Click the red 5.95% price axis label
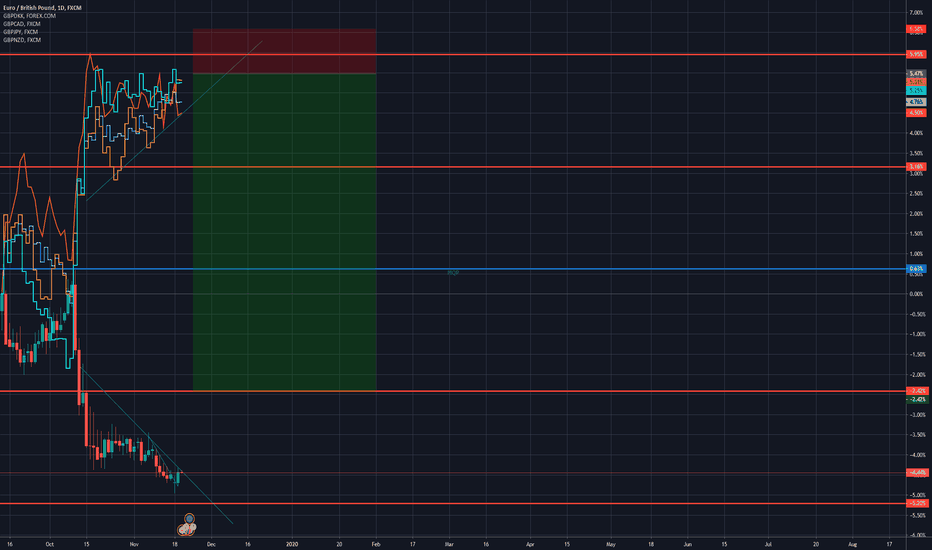 [x=916, y=54]
